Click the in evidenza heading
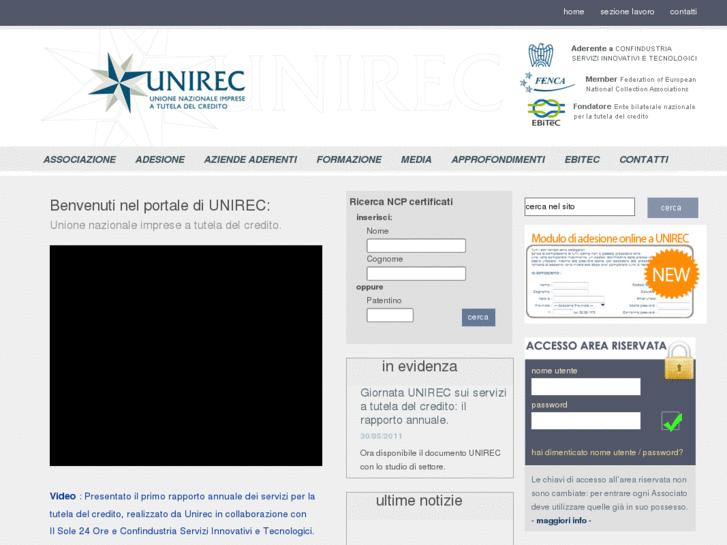 [x=420, y=366]
